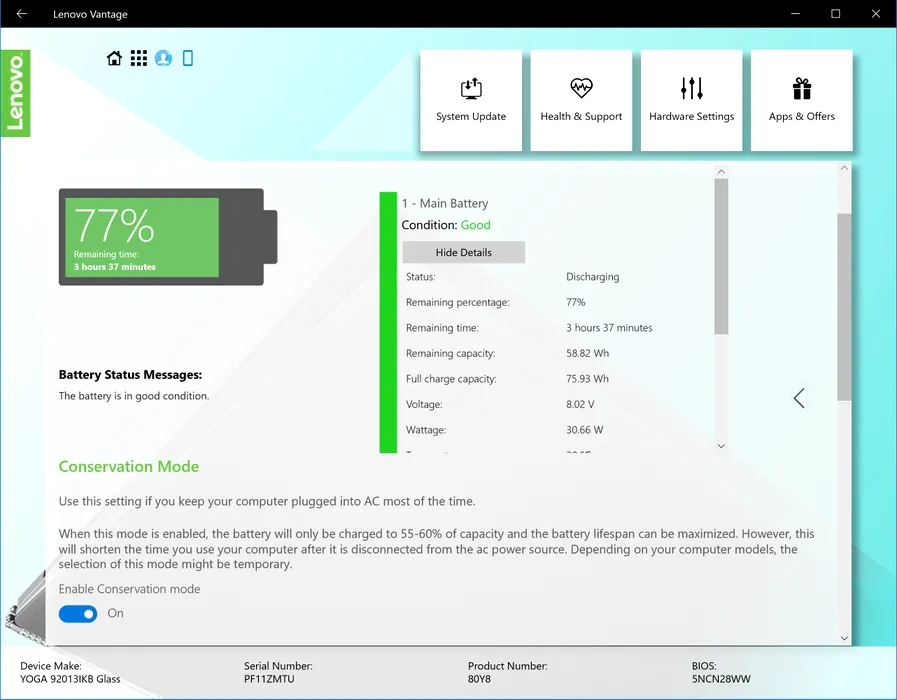Screen dimensions: 897x700
Task: Click the 'Good' condition value
Action: 476,225
